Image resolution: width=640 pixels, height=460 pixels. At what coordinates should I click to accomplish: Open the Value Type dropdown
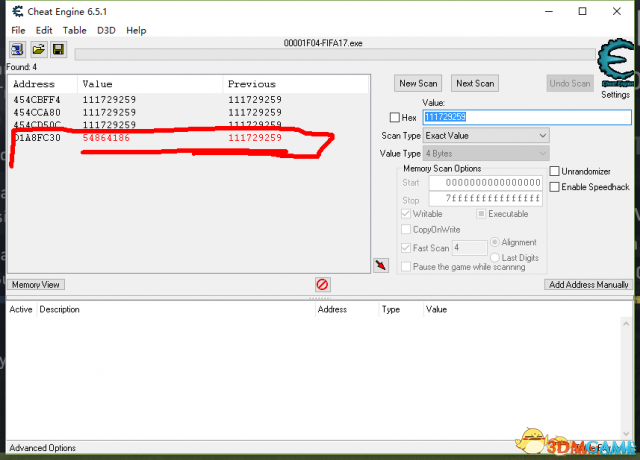coord(486,153)
